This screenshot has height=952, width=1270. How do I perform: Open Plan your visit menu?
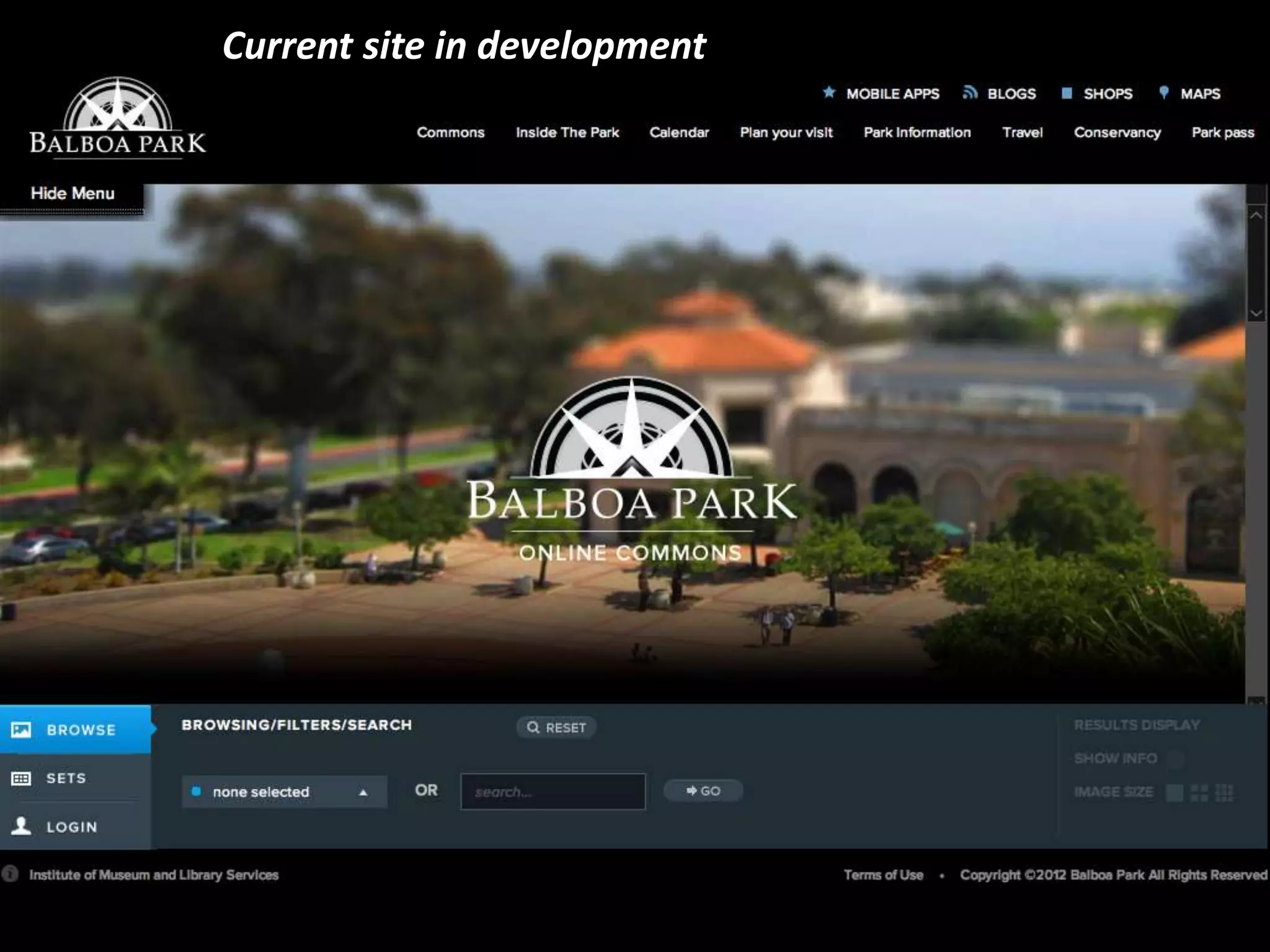tap(786, 133)
